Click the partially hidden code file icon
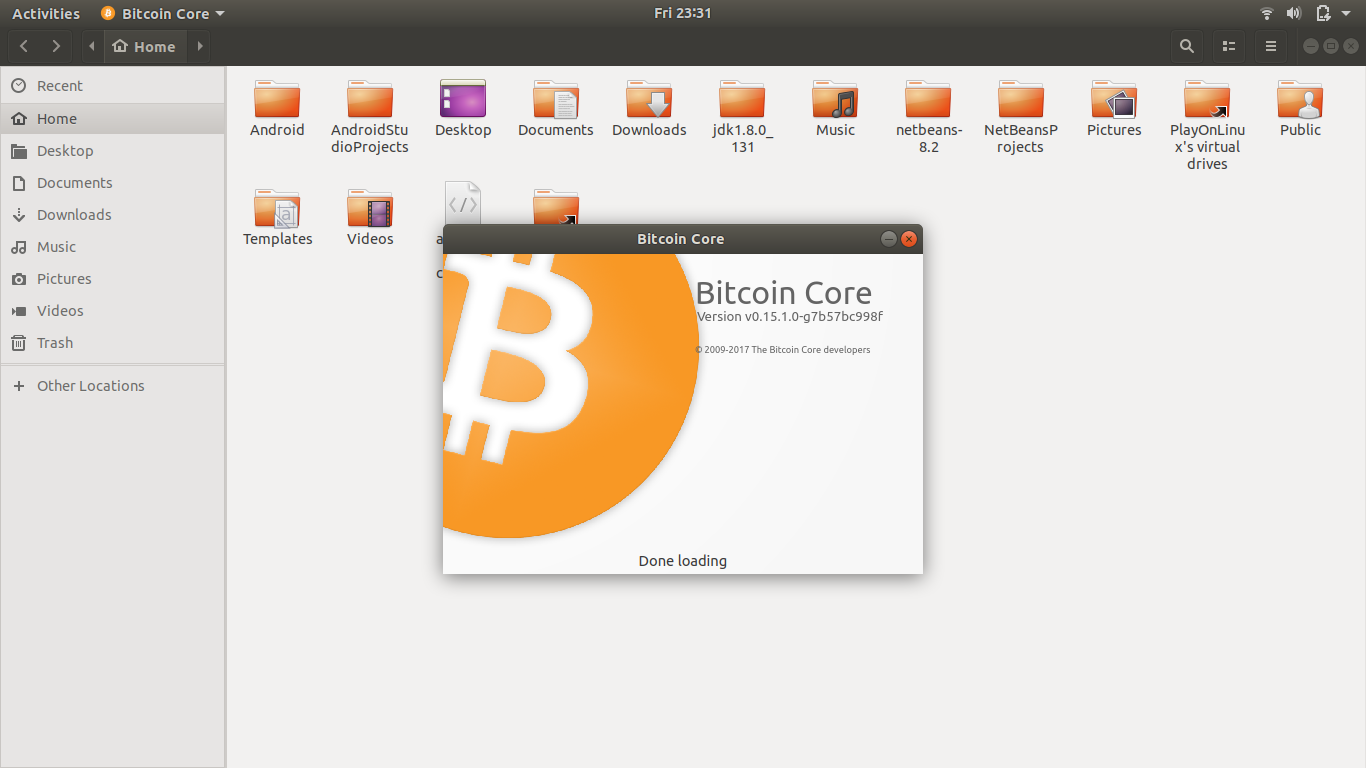The width and height of the screenshot is (1366, 768). click(x=463, y=202)
